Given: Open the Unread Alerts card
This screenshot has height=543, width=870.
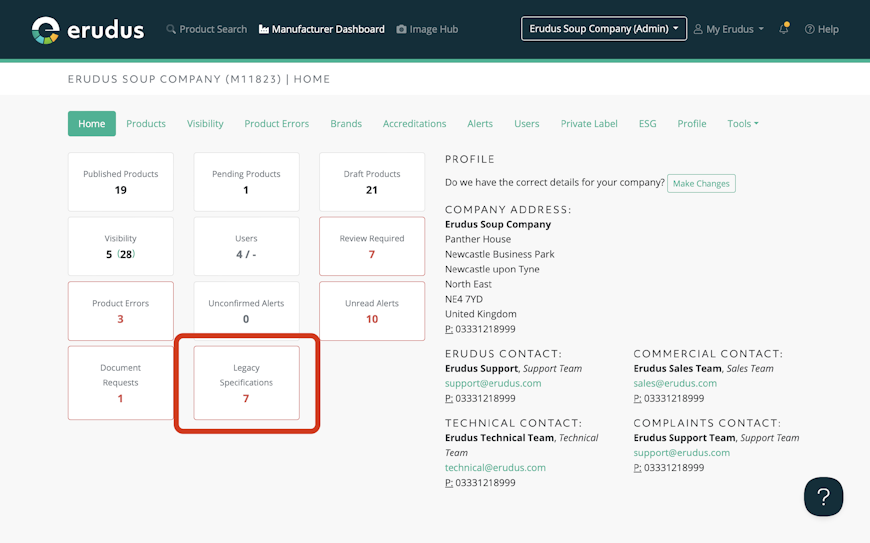Looking at the screenshot, I should pyautogui.click(x=372, y=311).
